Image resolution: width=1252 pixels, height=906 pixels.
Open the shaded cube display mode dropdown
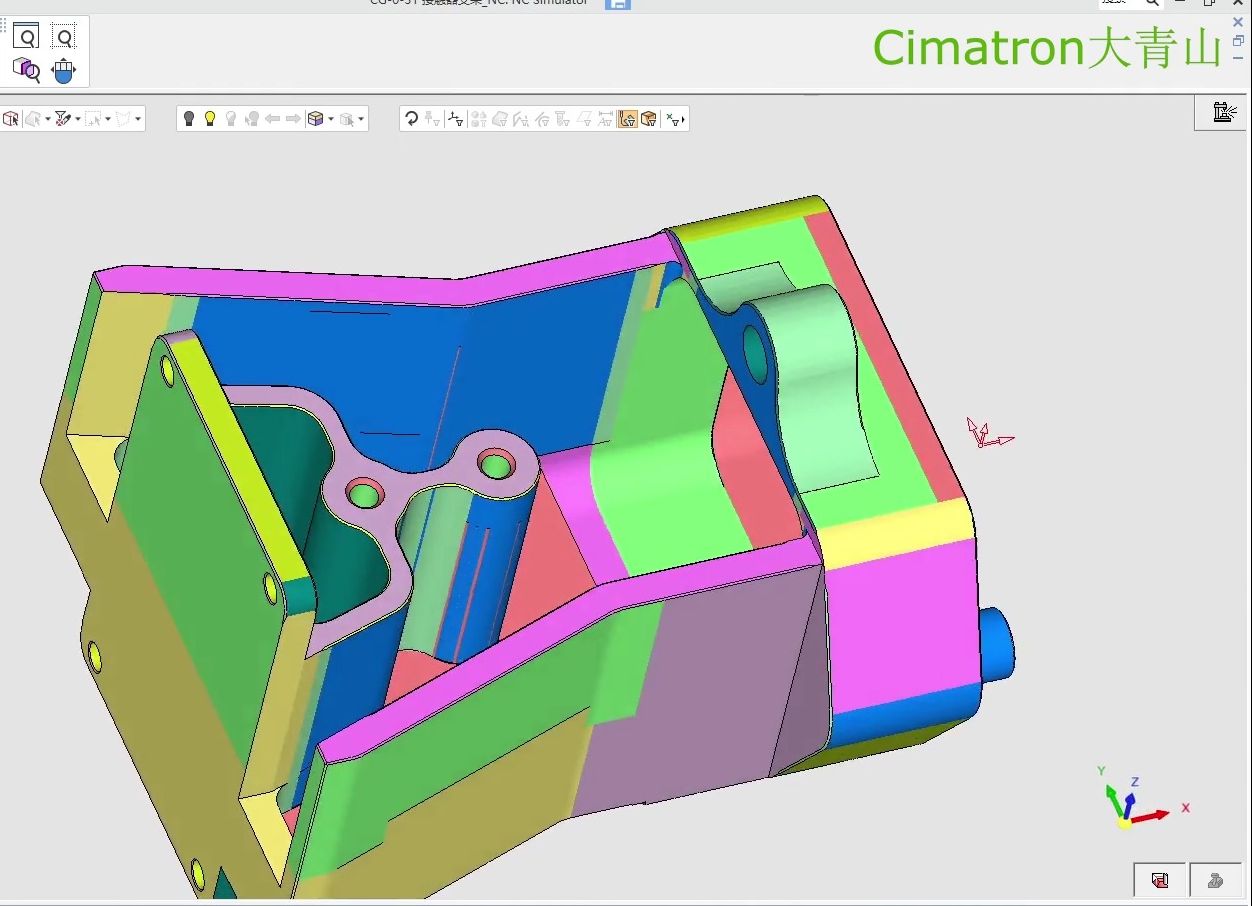331,119
